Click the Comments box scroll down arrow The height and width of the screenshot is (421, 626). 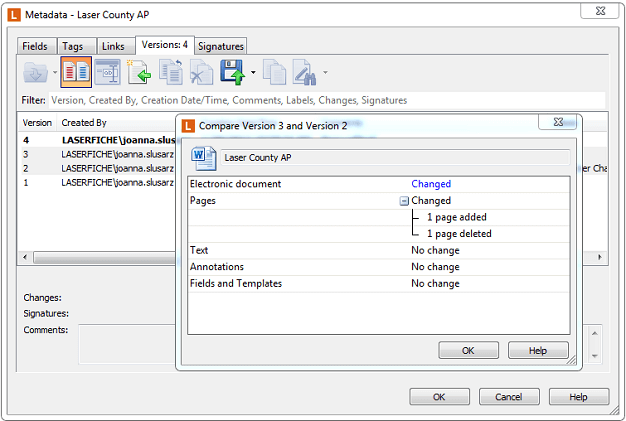click(594, 356)
